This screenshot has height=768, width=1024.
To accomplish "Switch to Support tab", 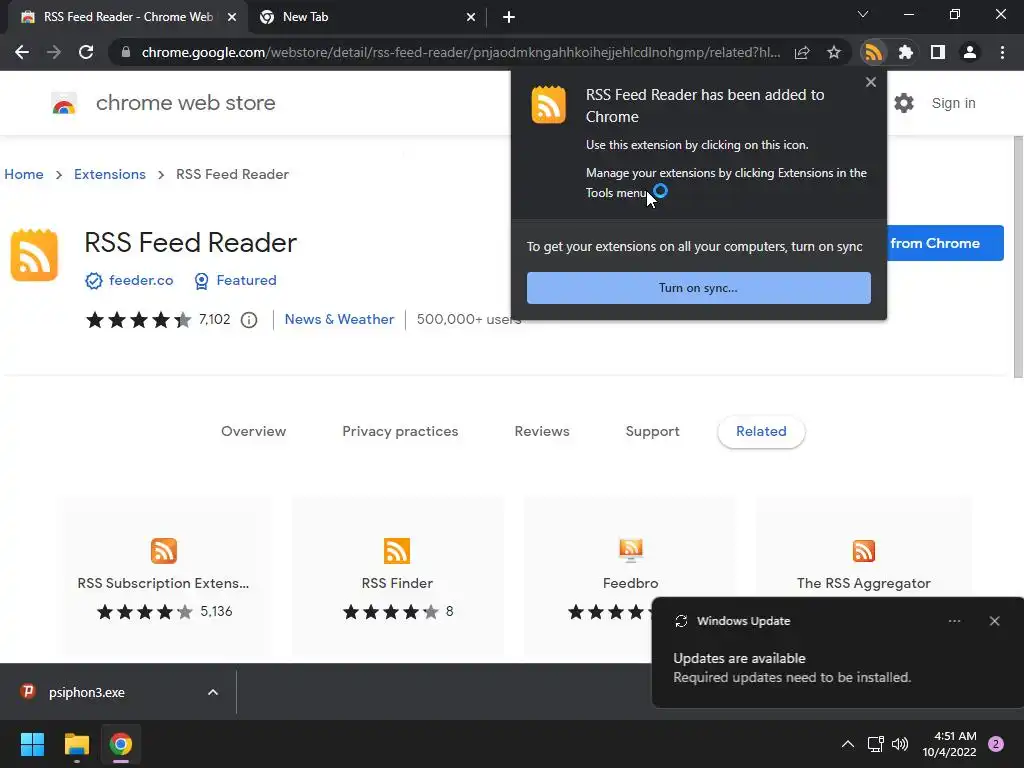I will (x=652, y=431).
